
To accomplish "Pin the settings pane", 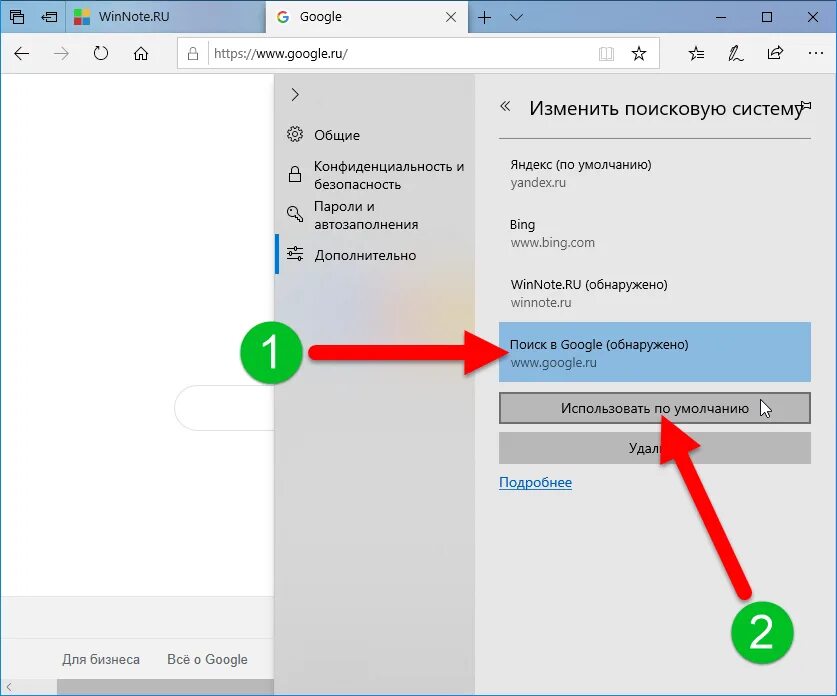I will [x=806, y=106].
